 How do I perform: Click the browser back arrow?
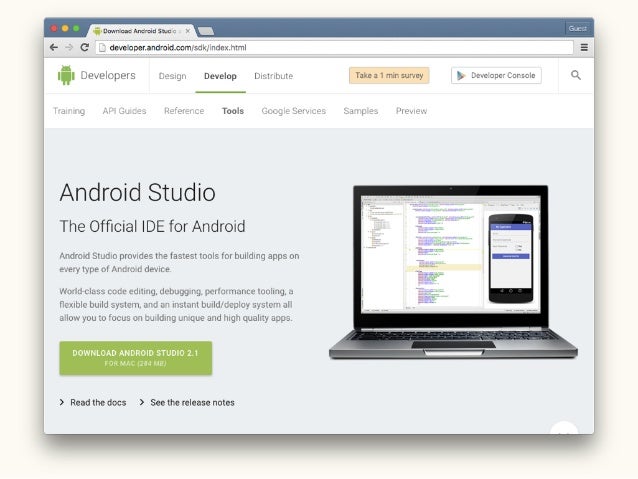point(54,47)
